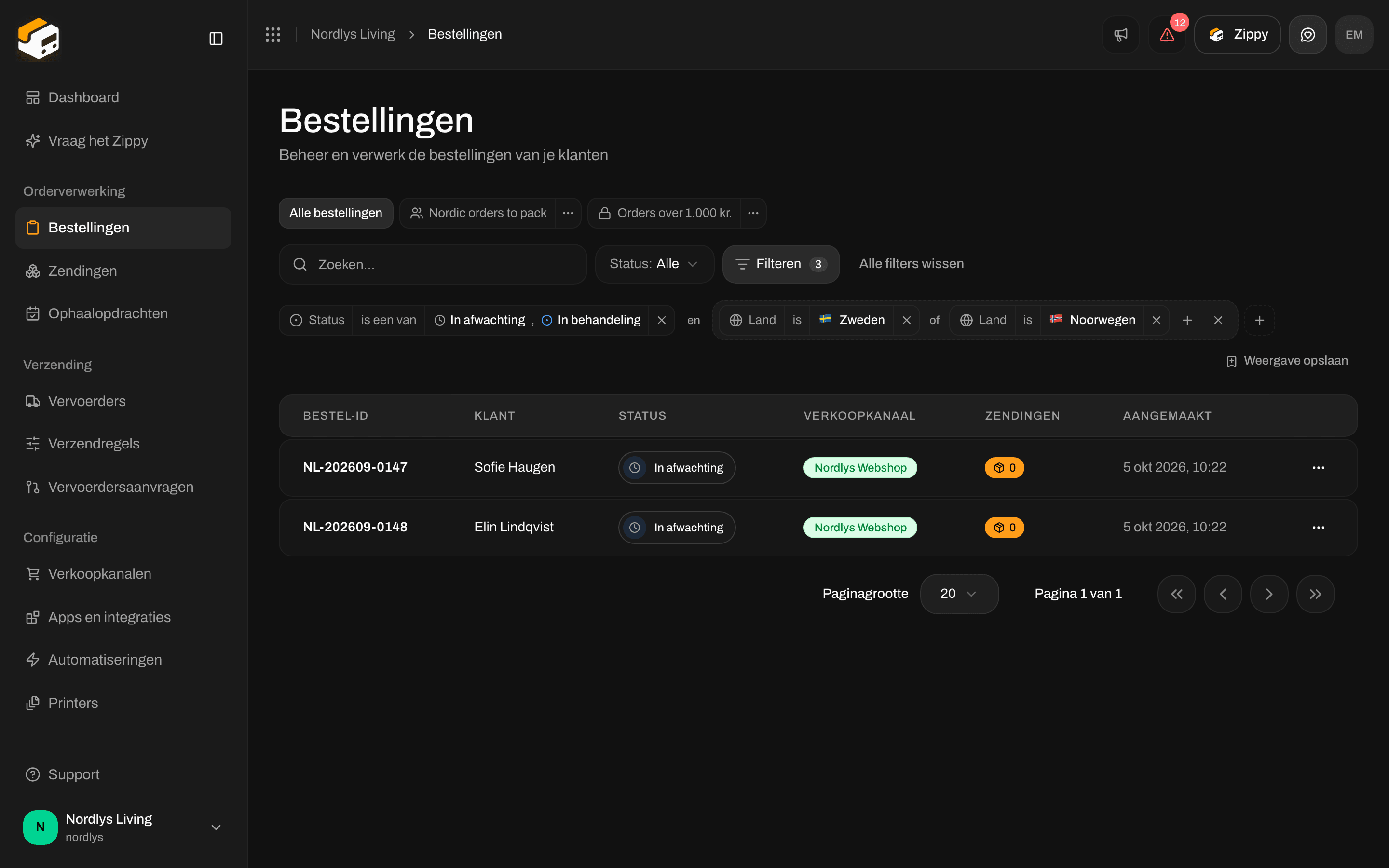This screenshot has width=1389, height=868.
Task: Click Weergave opslaan
Action: pyautogui.click(x=1287, y=361)
